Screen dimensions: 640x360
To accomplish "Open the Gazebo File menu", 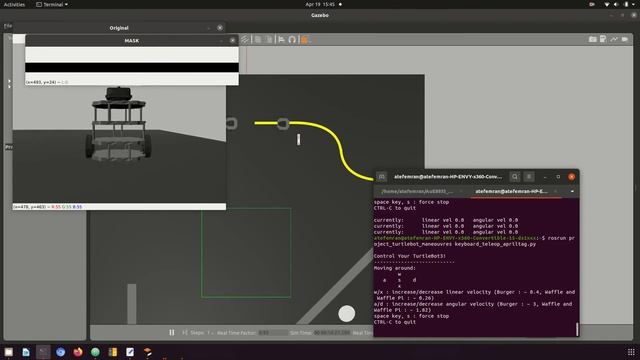I will [8, 26].
